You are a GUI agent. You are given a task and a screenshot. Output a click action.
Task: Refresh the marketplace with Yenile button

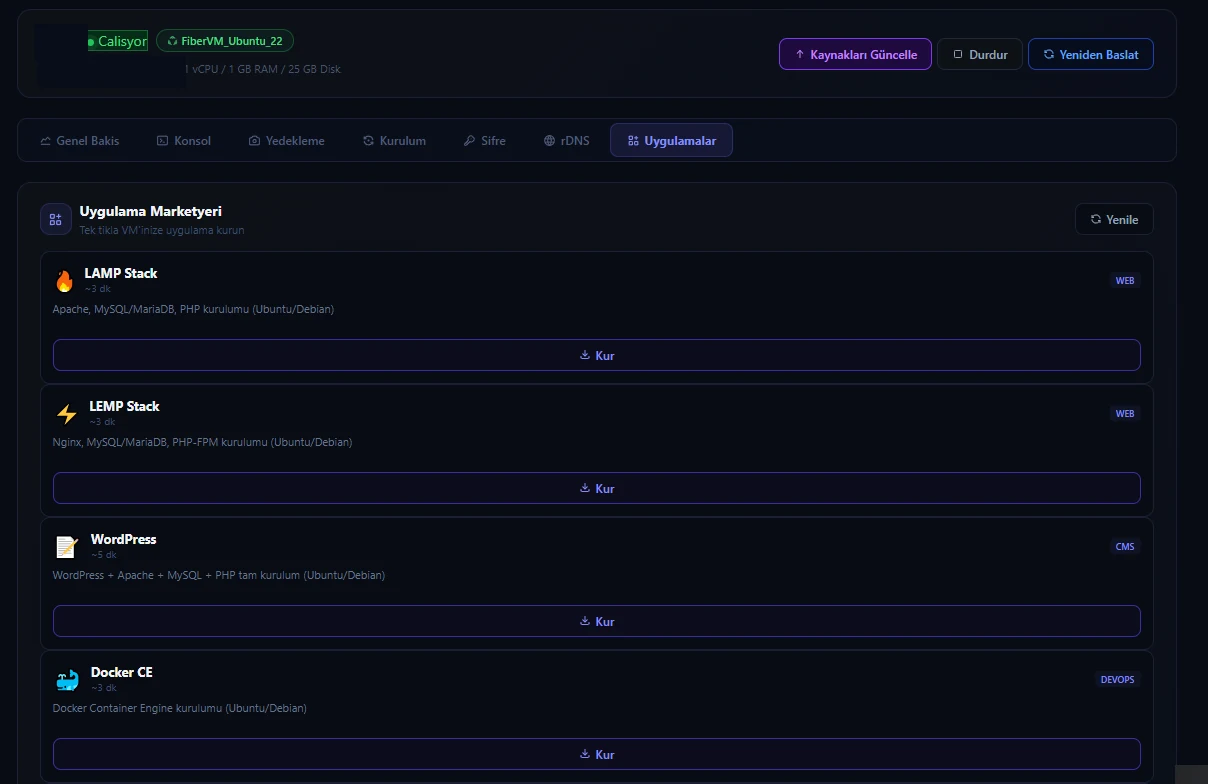coord(1114,219)
